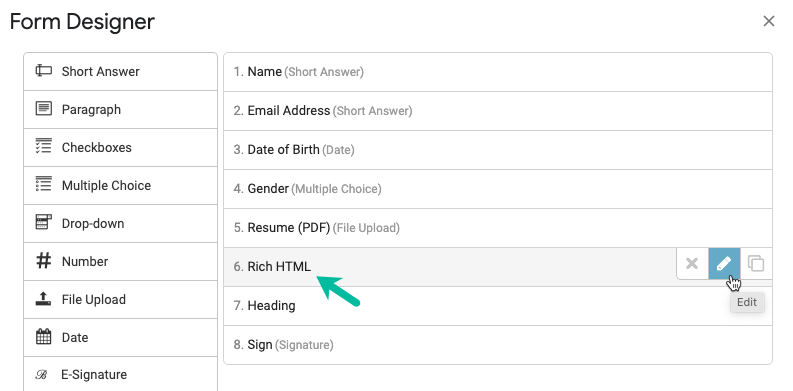The height and width of the screenshot is (391, 793).
Task: Delete the Rich HTML field with X icon
Action: click(692, 264)
